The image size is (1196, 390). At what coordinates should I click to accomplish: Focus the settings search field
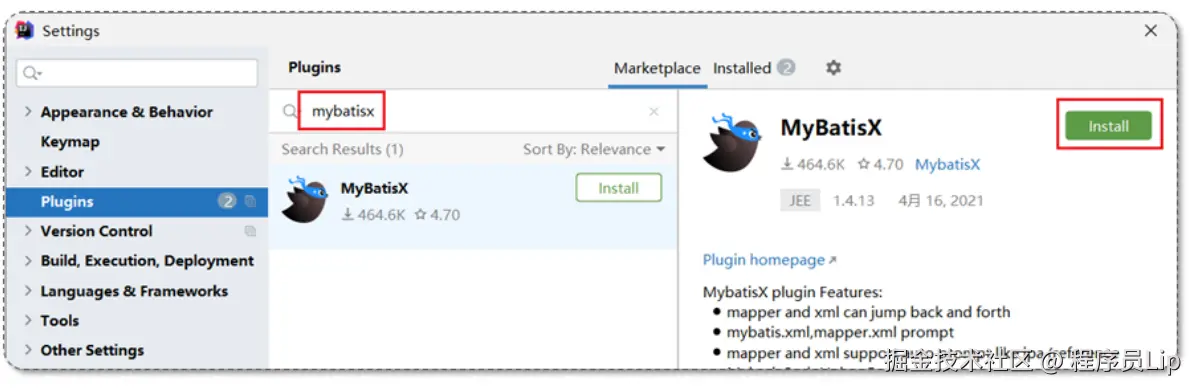tap(137, 73)
